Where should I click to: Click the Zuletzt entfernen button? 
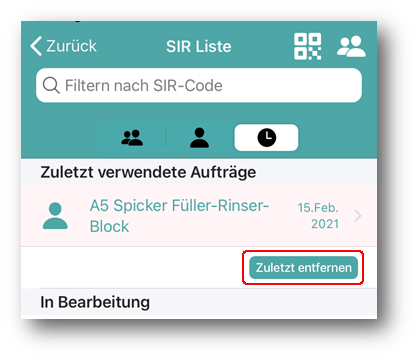click(303, 267)
